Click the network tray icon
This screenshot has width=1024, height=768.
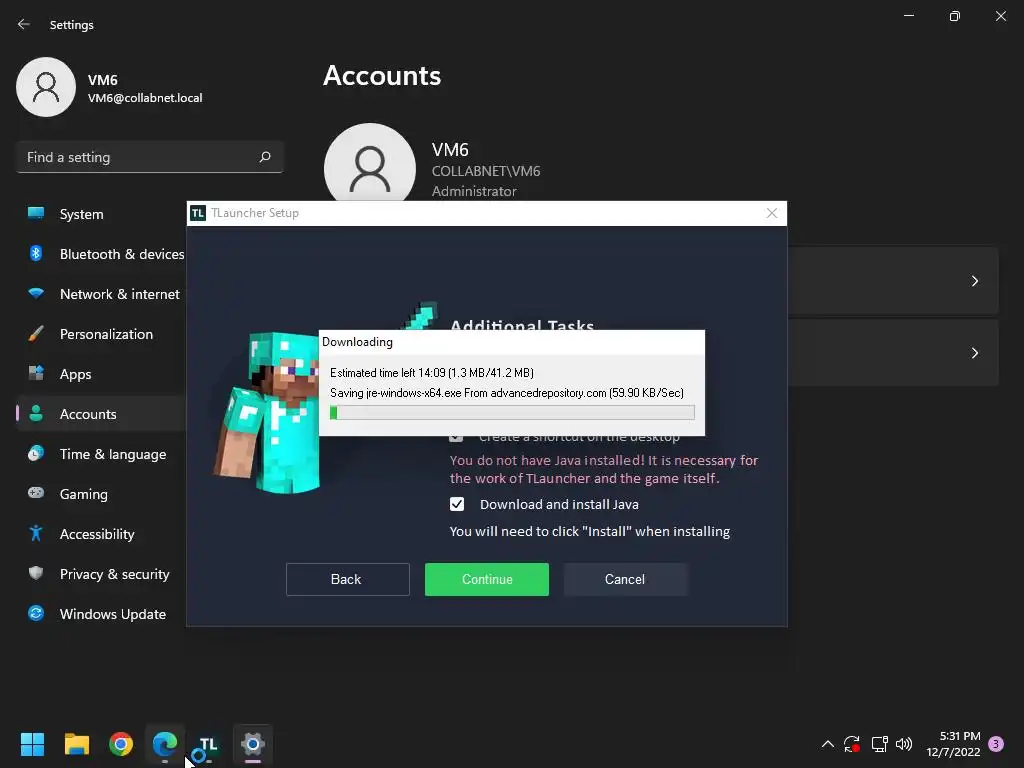879,744
